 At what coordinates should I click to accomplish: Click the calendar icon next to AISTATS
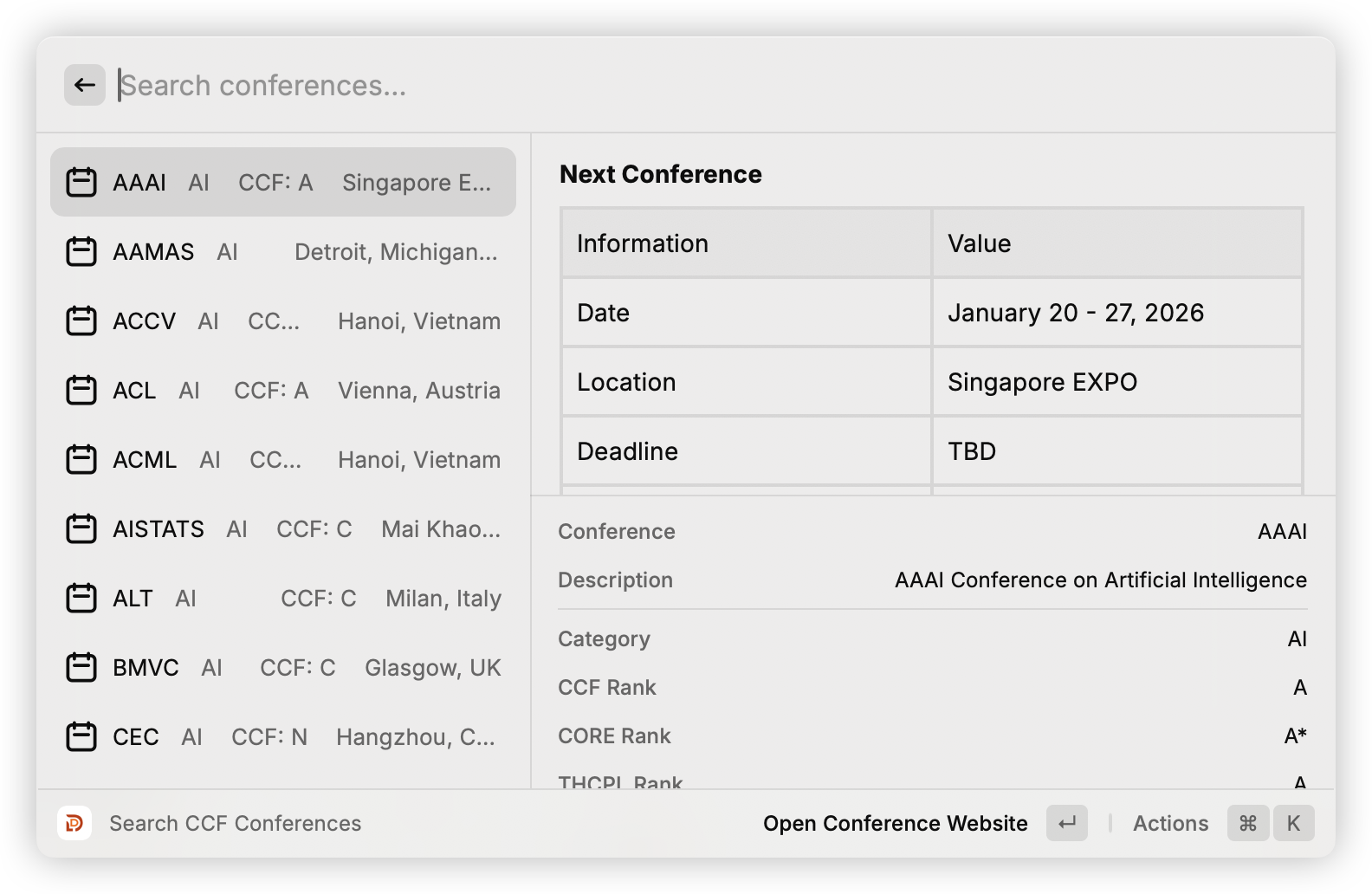click(x=81, y=528)
